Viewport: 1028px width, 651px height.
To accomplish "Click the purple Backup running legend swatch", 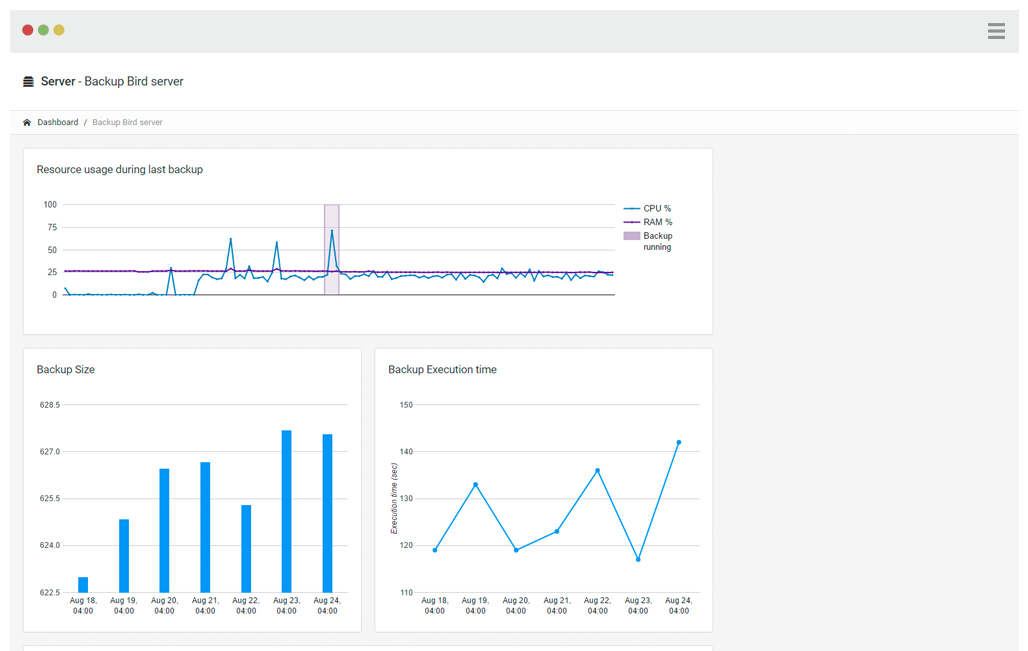I will [x=631, y=236].
